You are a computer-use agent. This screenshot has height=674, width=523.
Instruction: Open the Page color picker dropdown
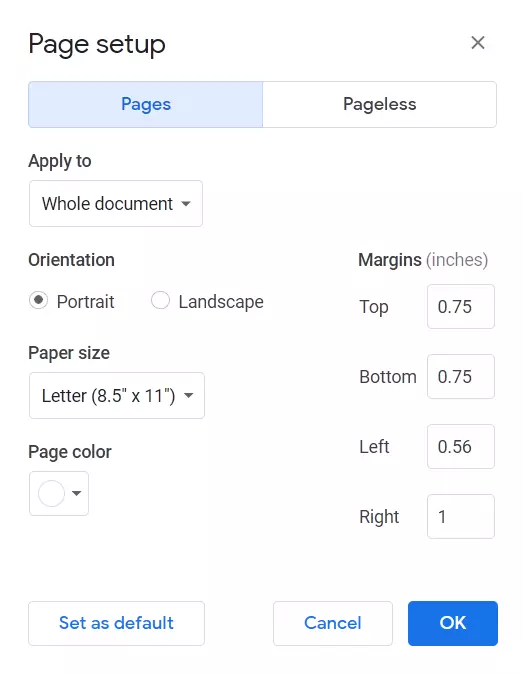click(x=59, y=493)
